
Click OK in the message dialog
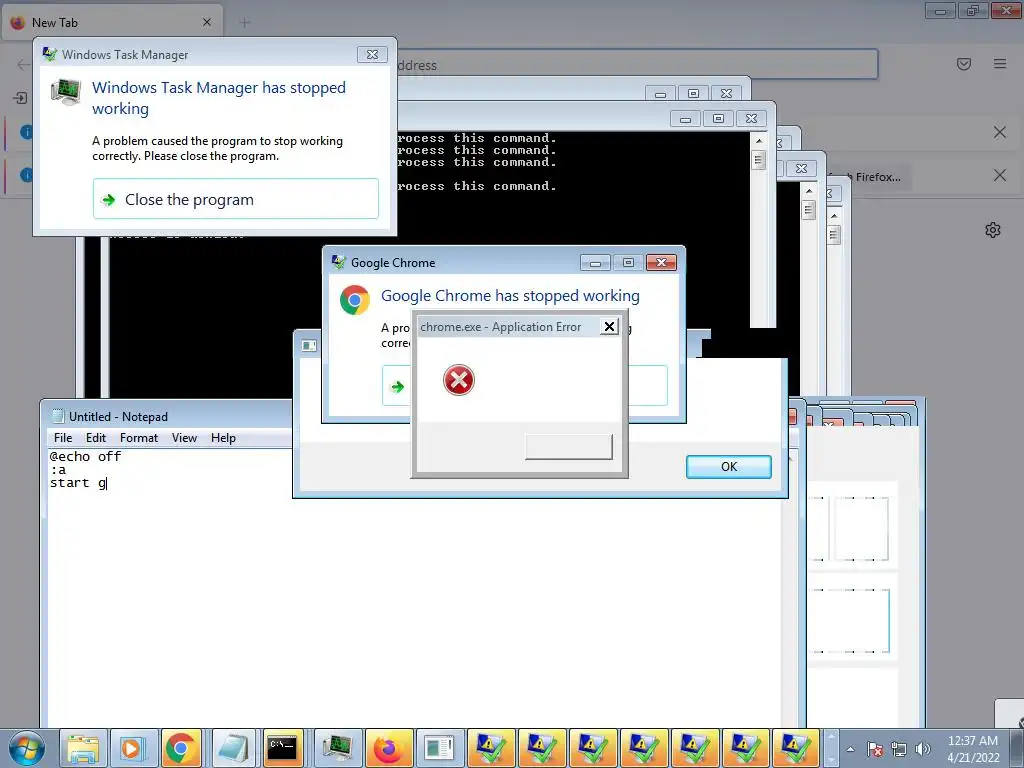(729, 466)
